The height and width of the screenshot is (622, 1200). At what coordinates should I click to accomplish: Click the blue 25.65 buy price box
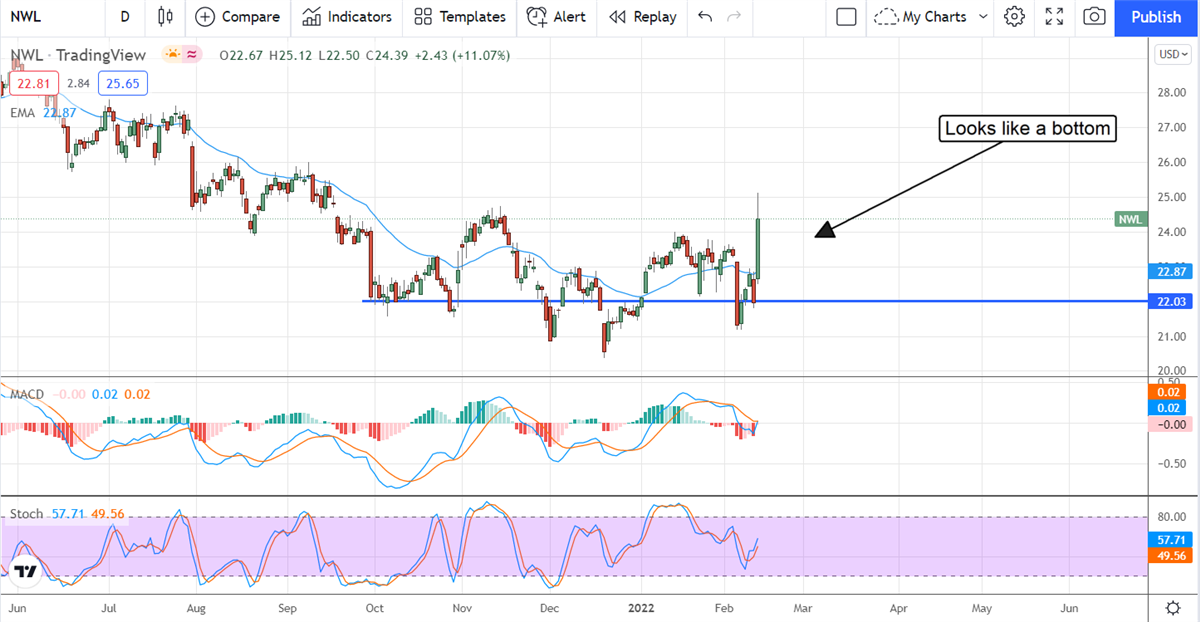(x=123, y=84)
